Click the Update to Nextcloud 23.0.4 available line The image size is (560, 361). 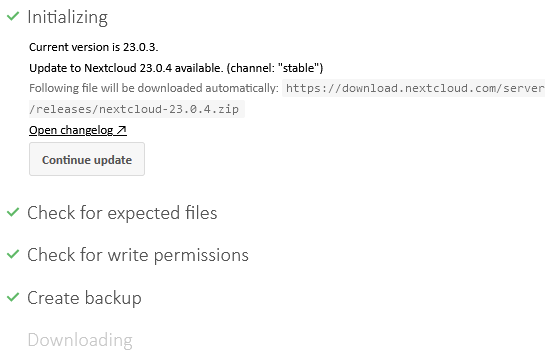176,68
